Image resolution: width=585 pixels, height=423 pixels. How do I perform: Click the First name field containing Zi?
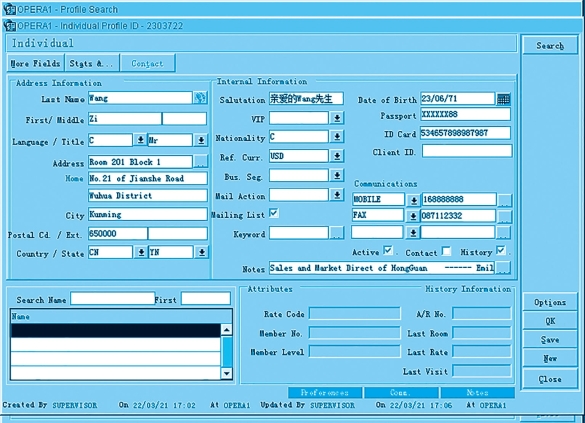[125, 119]
